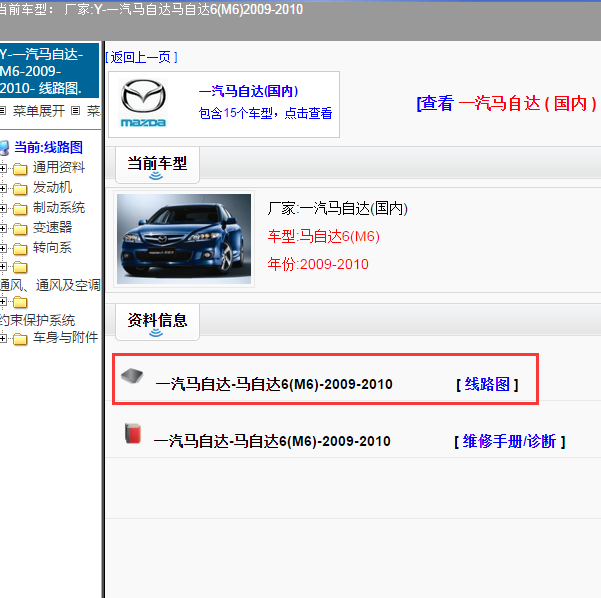This screenshot has width=601, height=598.
Task: Open the red repair manual book icon
Action: pyautogui.click(x=133, y=434)
